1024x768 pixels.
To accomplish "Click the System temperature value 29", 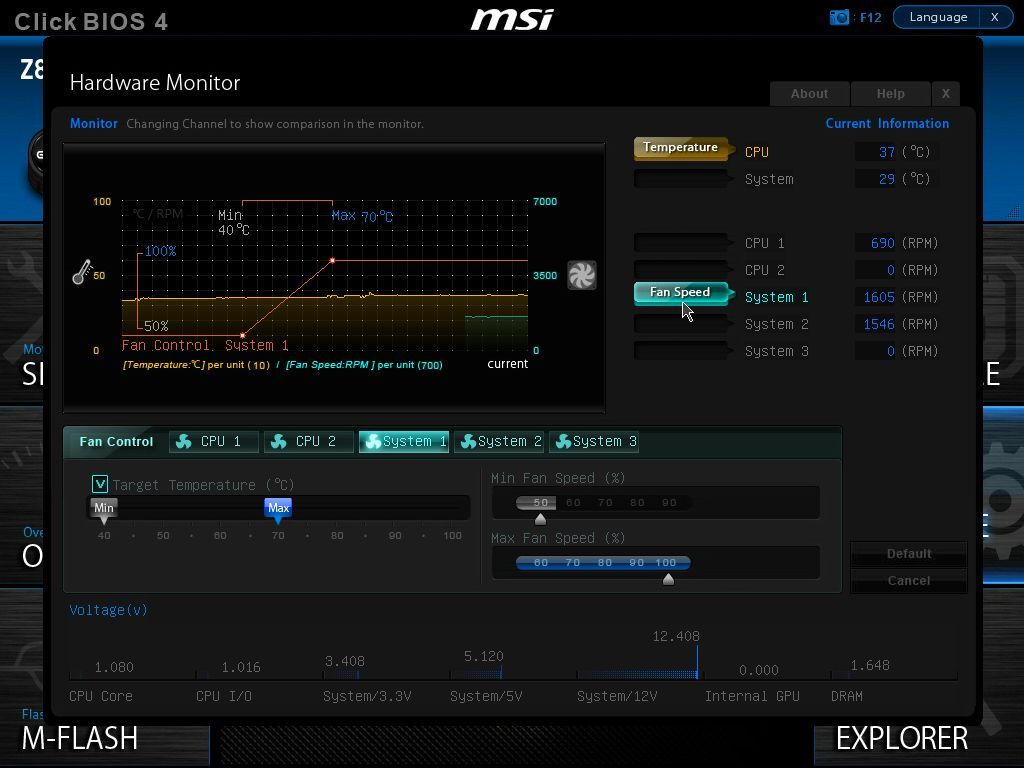I will 886,179.
